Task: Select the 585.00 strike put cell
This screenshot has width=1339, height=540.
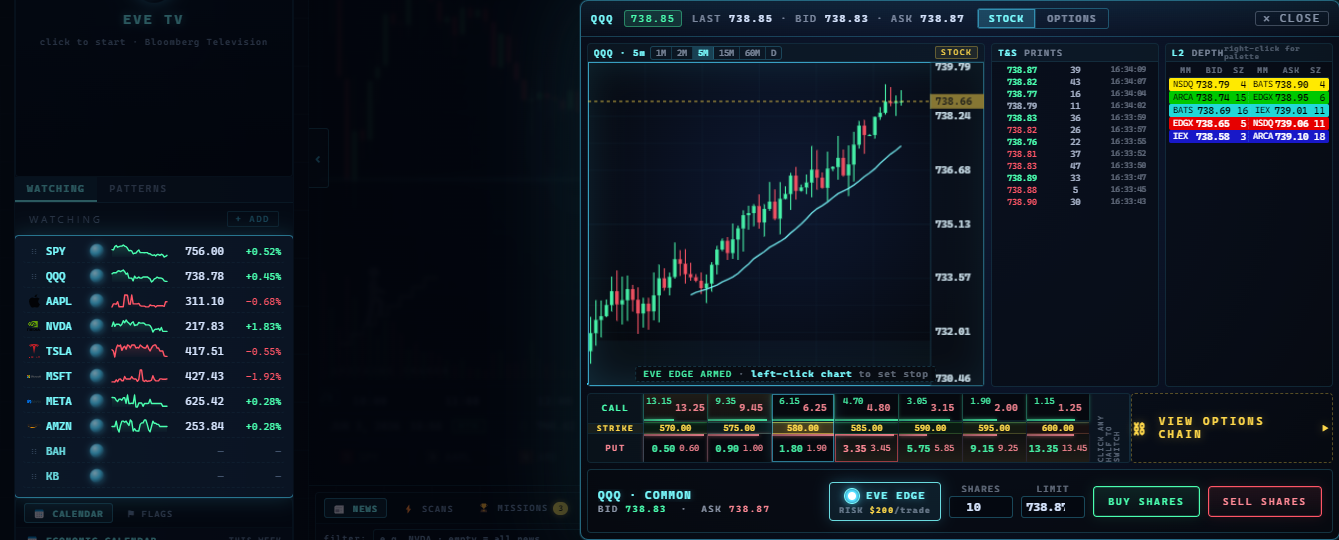Action: point(866,448)
